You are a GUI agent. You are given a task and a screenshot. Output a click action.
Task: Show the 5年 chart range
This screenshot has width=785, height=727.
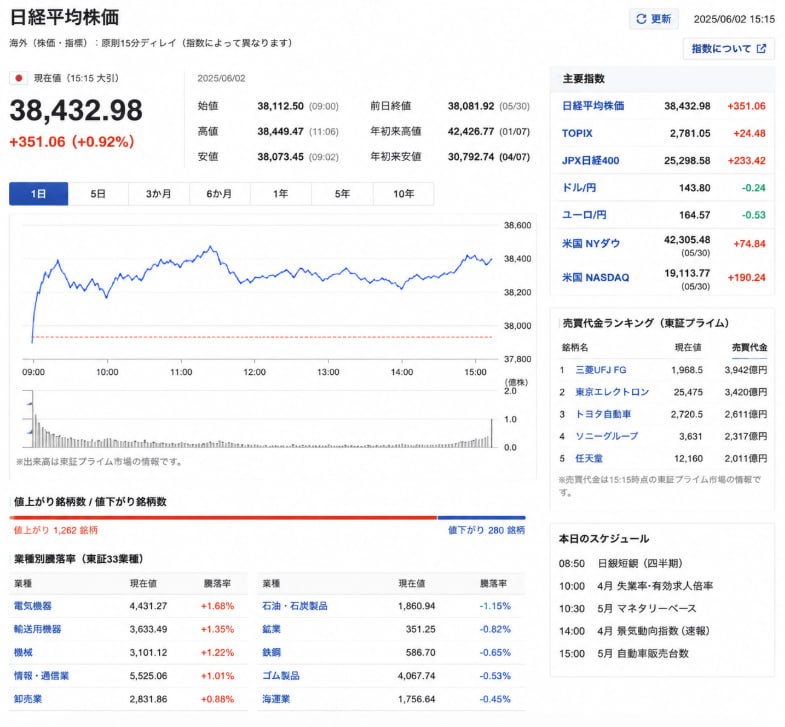[x=342, y=194]
